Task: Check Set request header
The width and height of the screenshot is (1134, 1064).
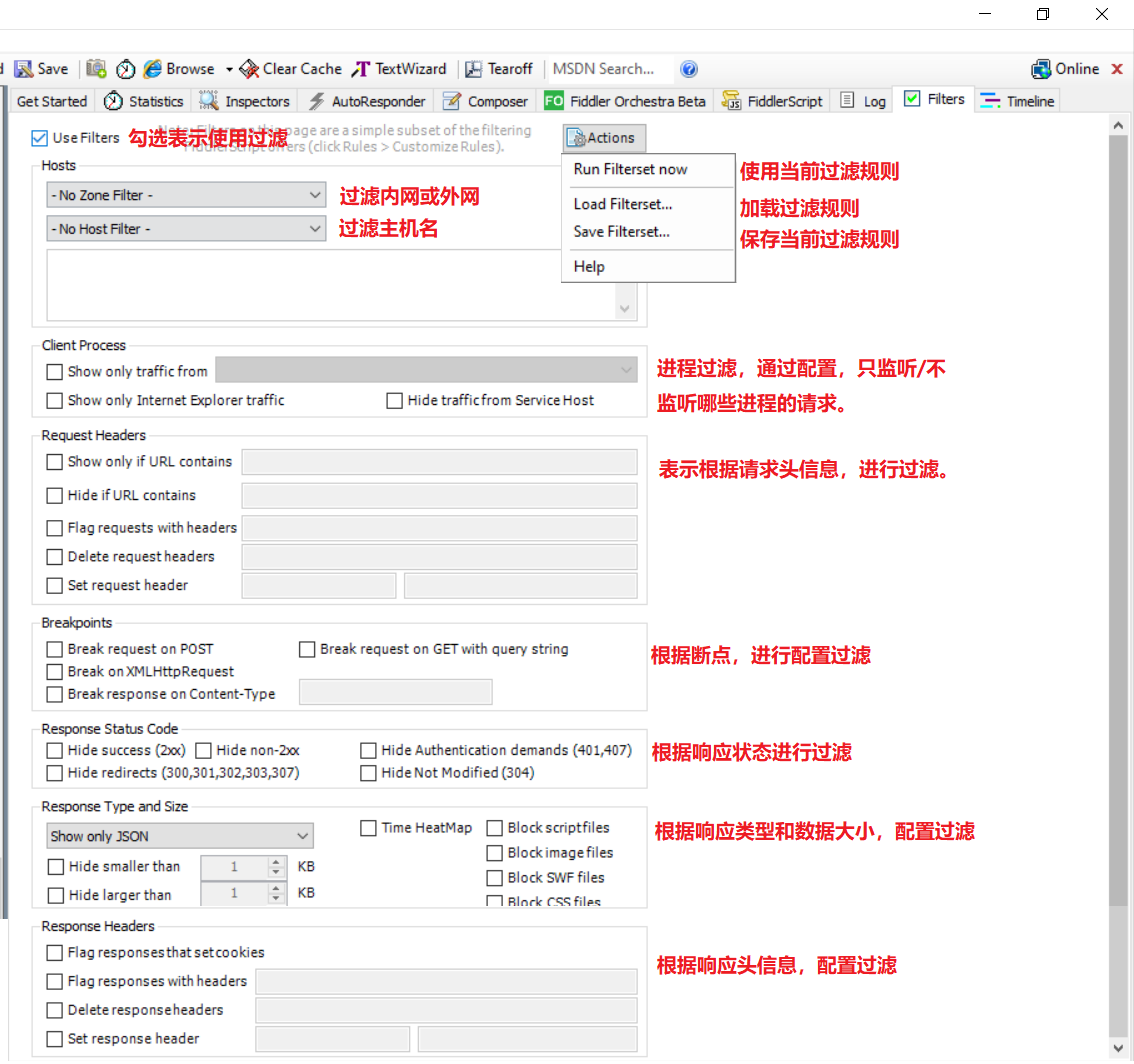Action: pyautogui.click(x=54, y=586)
